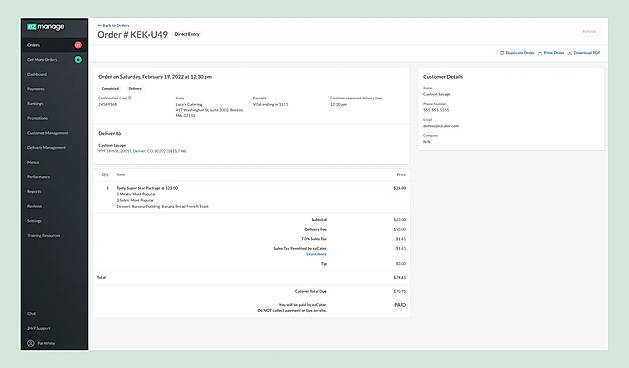Click the Download PDF download icon

570,53
